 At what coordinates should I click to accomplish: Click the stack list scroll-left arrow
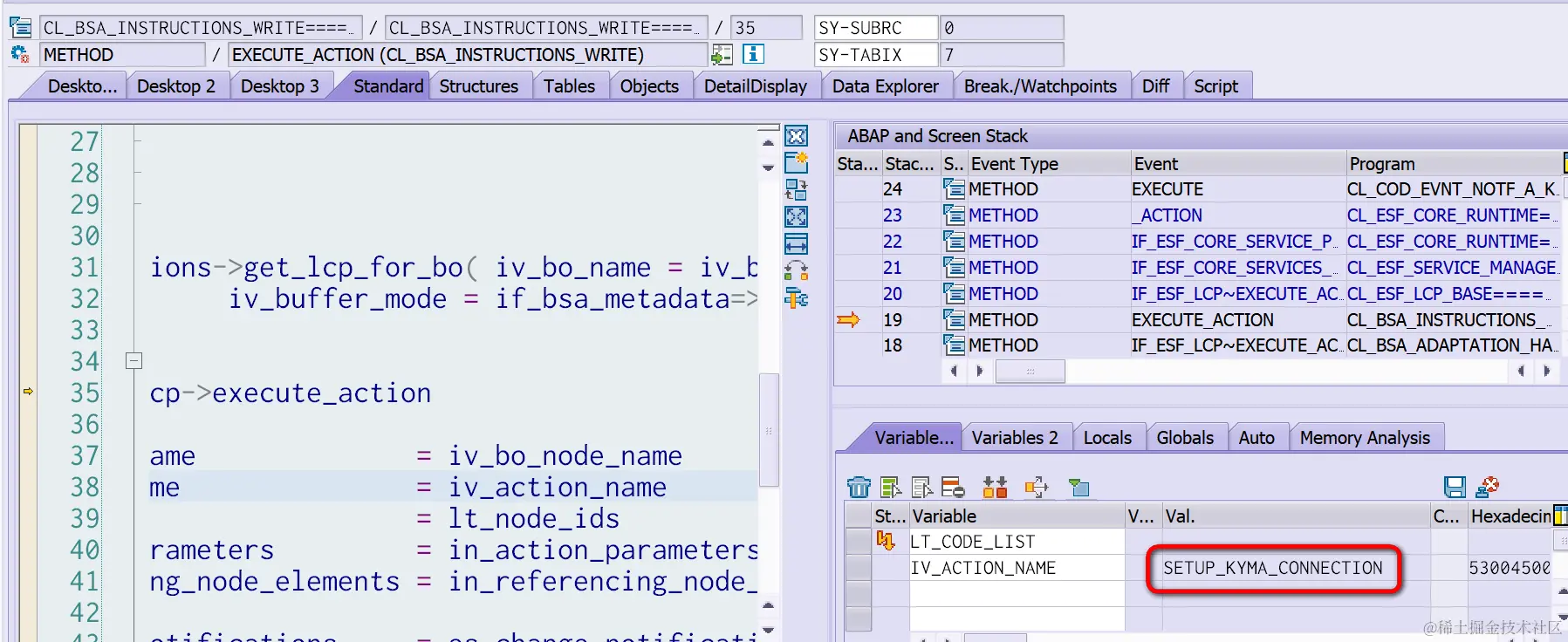tap(954, 371)
